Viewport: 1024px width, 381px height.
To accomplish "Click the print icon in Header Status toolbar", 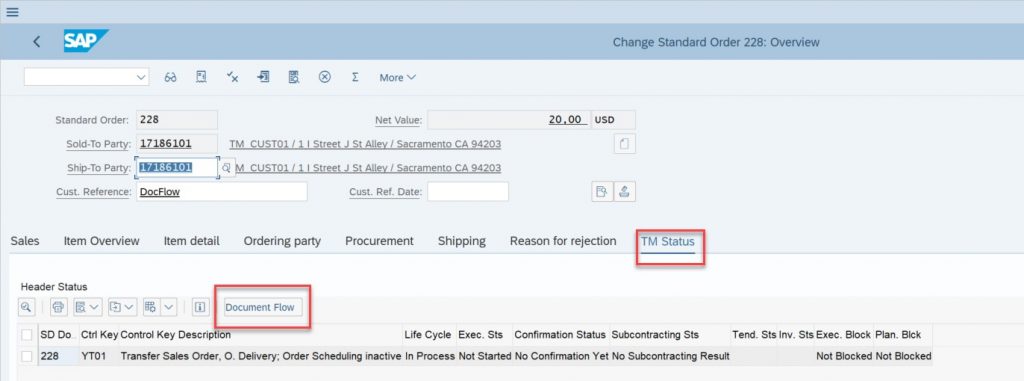I will (59, 306).
